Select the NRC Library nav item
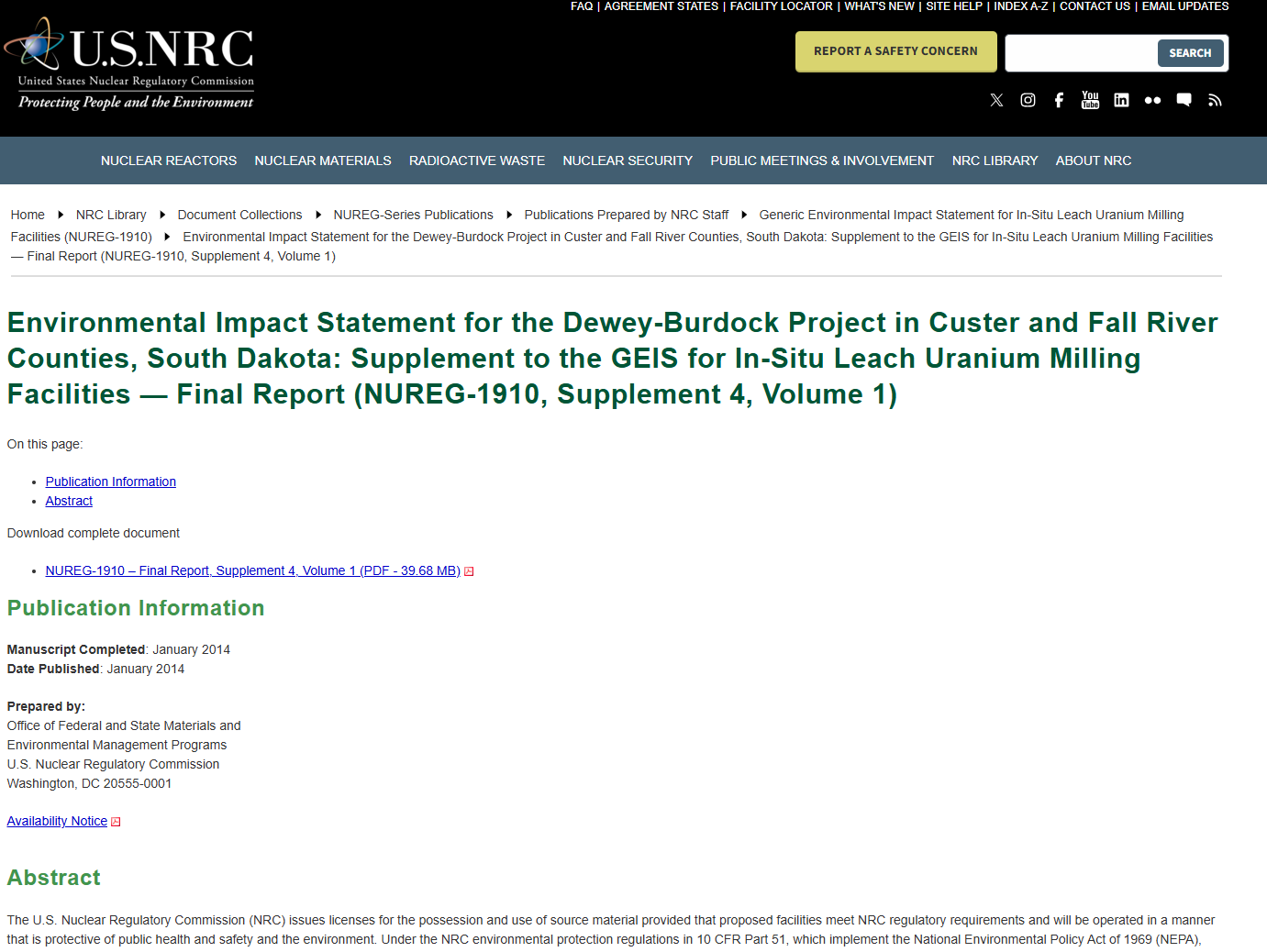1267x952 pixels. point(995,161)
